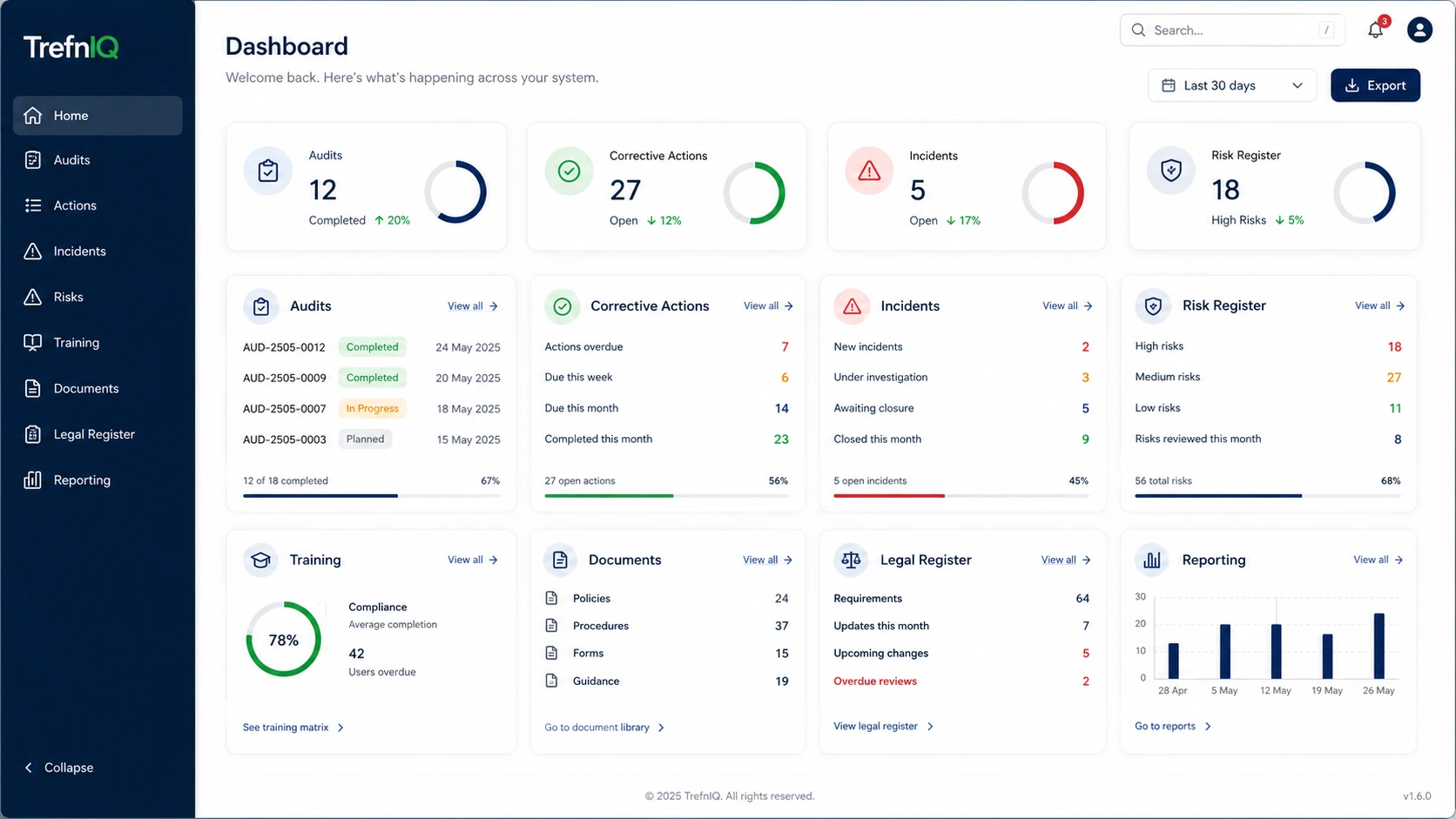Click the Reporting bar chart panel icon
1456x819 pixels.
click(x=1152, y=560)
